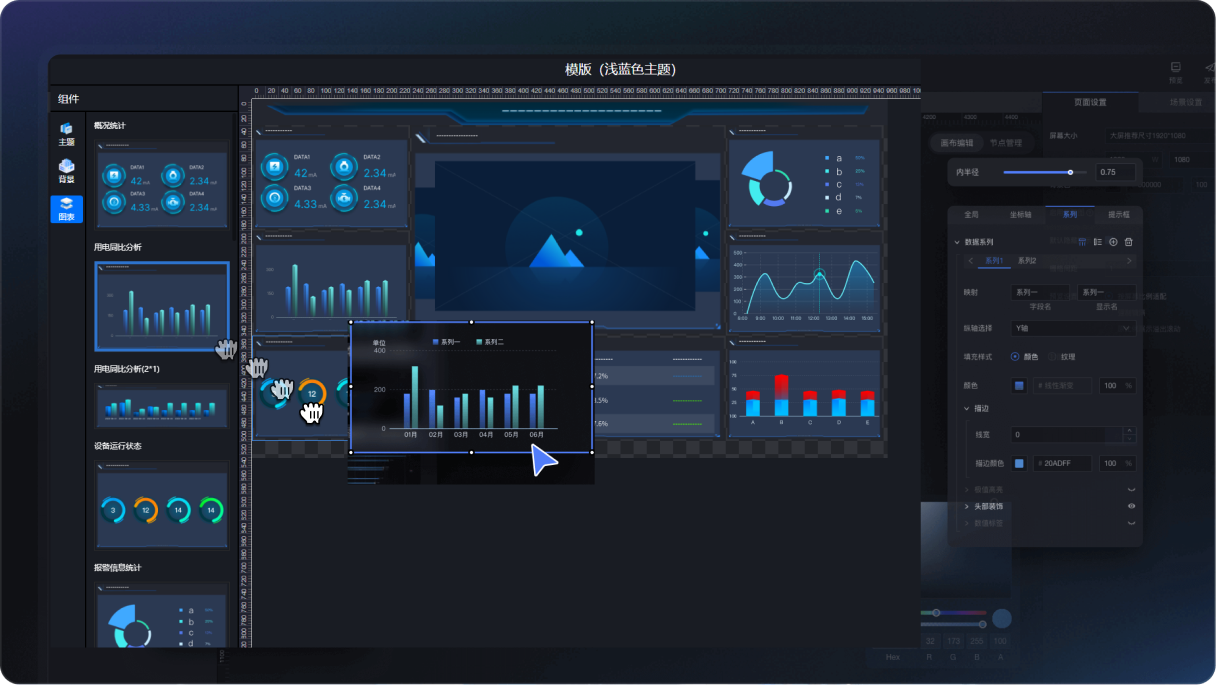Image resolution: width=1216 pixels, height=685 pixels.
Task: Open the 背景 background components category
Action: [x=67, y=171]
